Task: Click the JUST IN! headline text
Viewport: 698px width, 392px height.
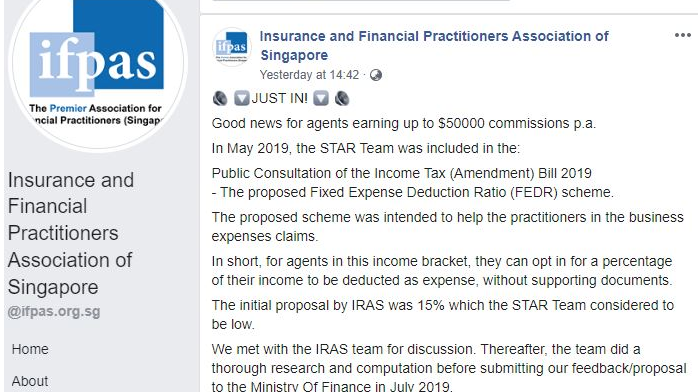Action: 280,98
